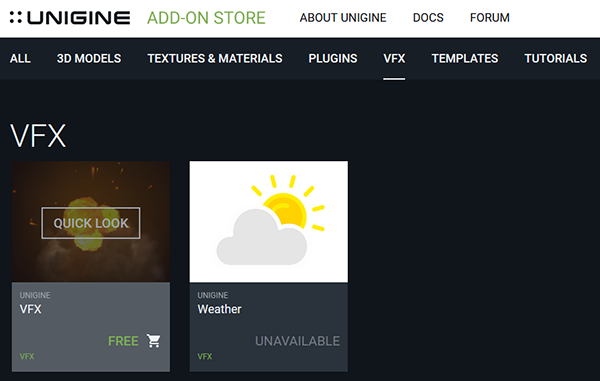Go to the TUTORIALS tab
This screenshot has width=600, height=381.
pos(556,59)
